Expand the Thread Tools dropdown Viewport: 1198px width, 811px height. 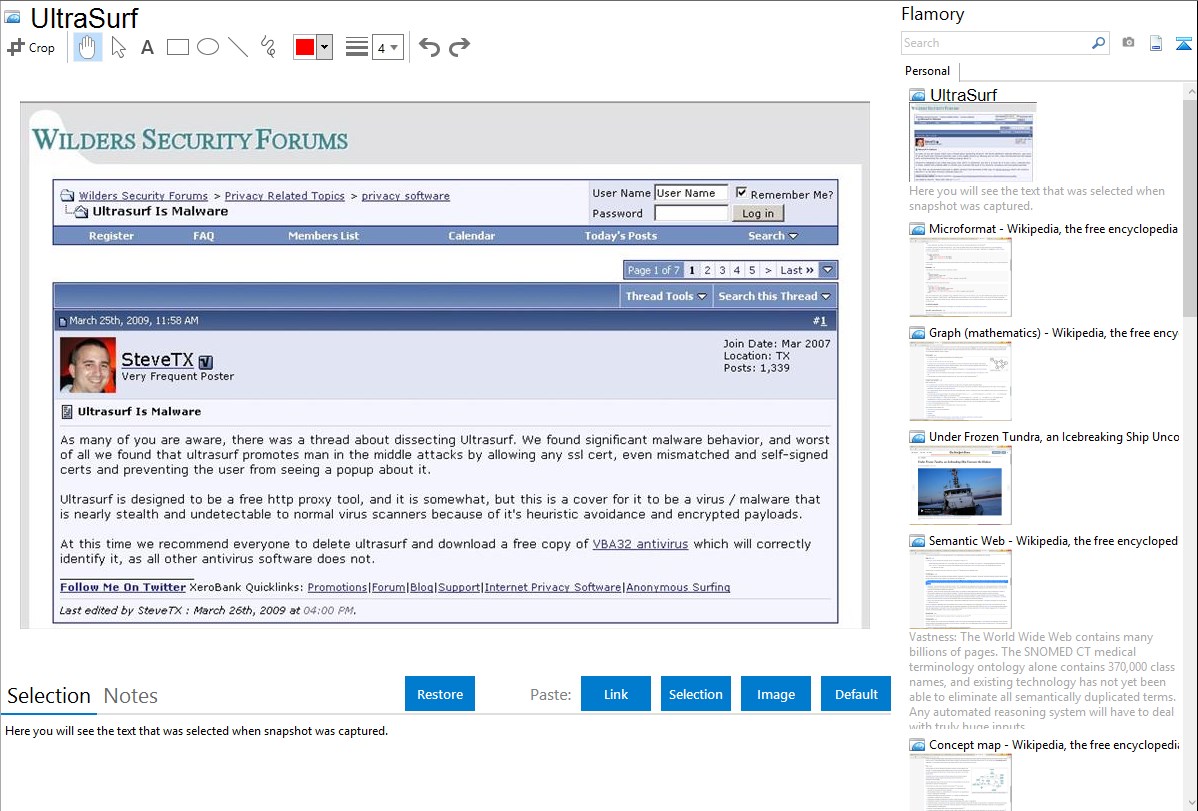pyautogui.click(x=665, y=296)
